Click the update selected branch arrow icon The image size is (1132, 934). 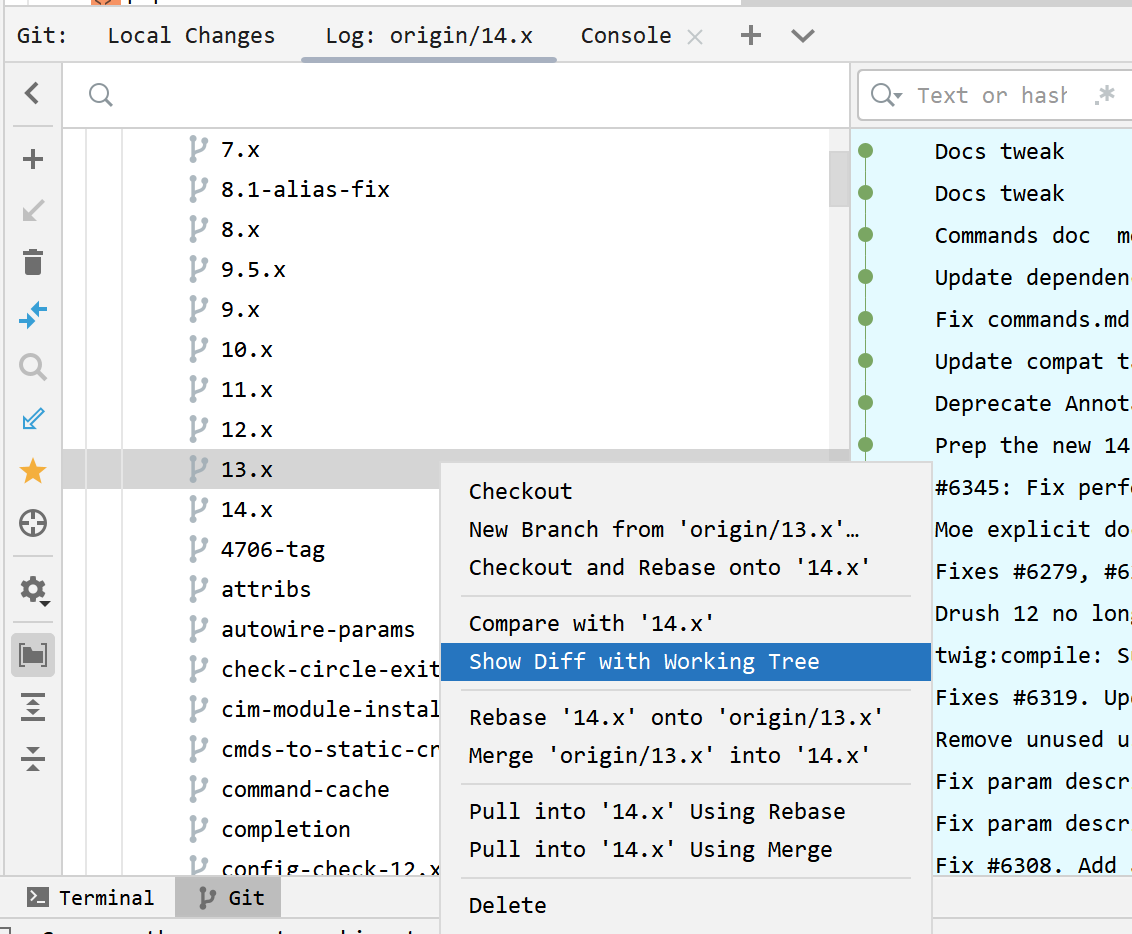tap(32, 211)
